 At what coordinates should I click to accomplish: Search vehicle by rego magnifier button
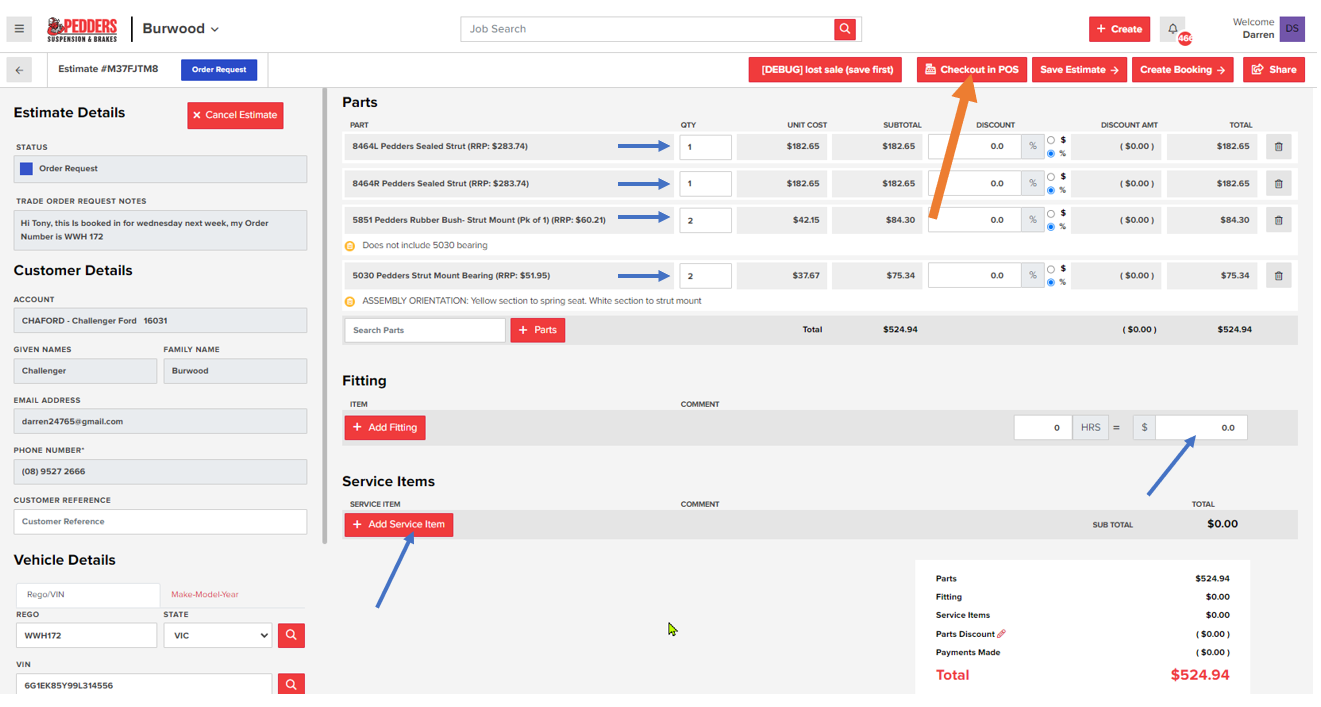[291, 635]
